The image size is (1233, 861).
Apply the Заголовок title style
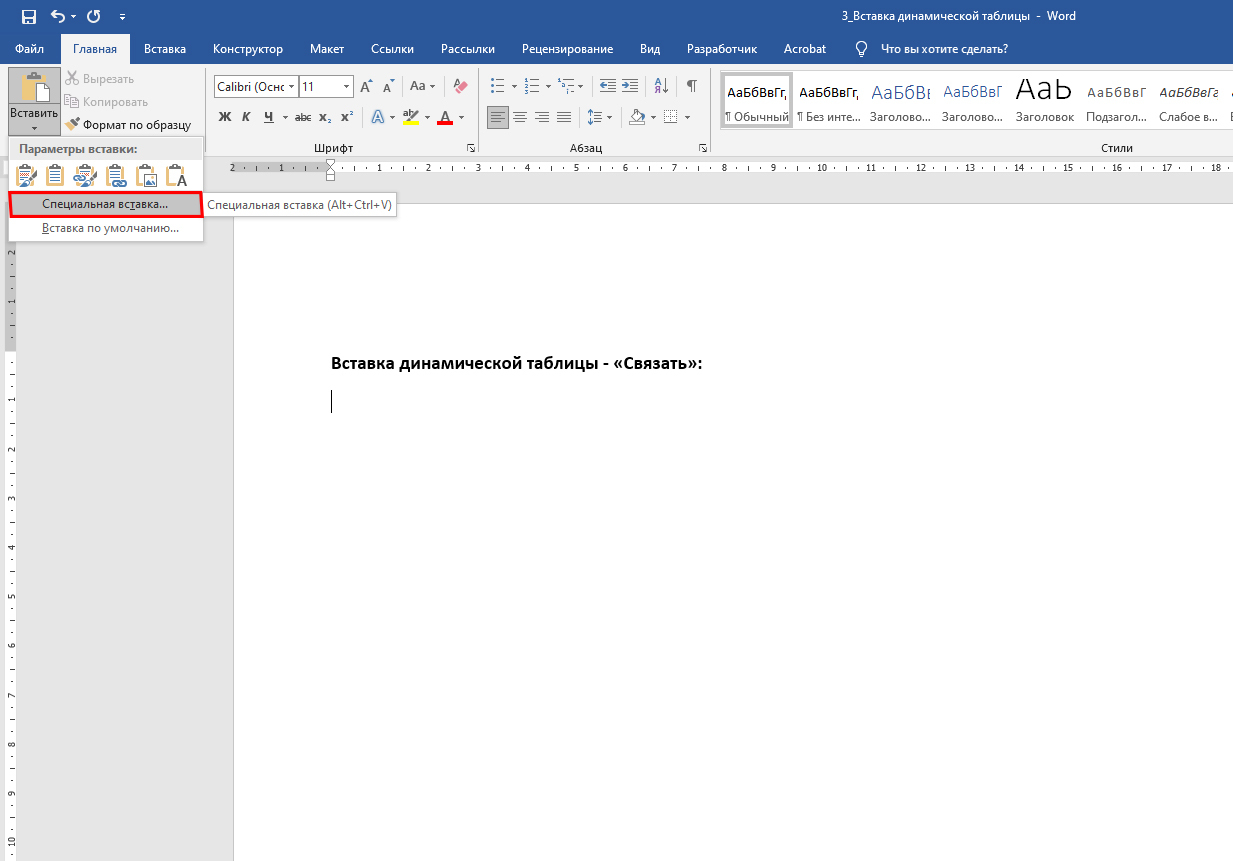pos(1044,99)
